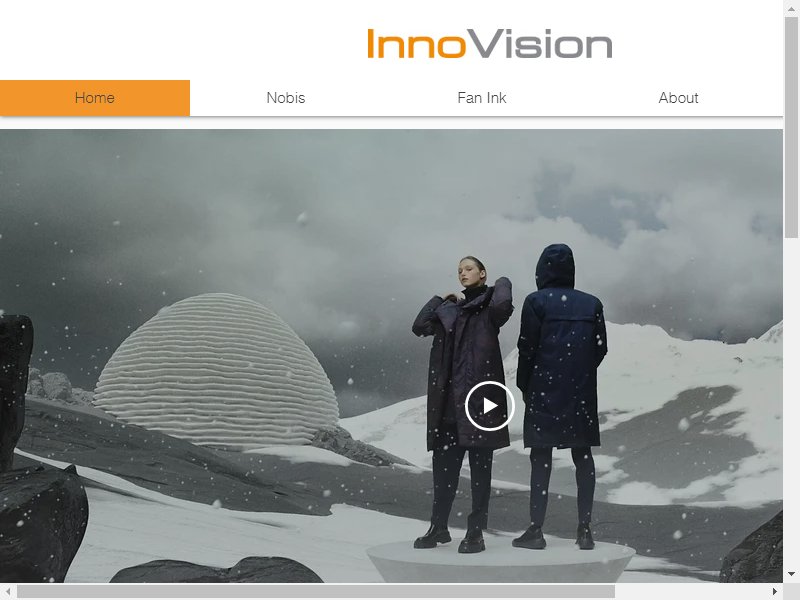The height and width of the screenshot is (600, 800).
Task: Click the vertical scrollbar up arrow
Action: (x=791, y=8)
